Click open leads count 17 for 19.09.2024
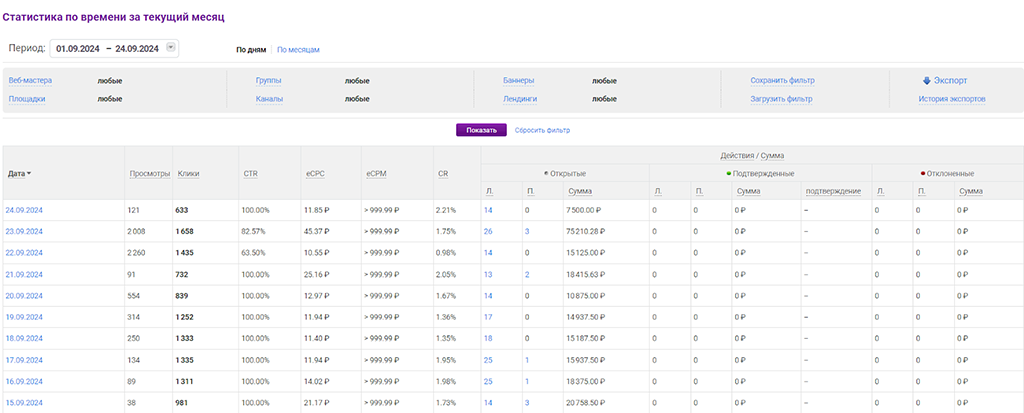Screen dimensions: 1024x413 coord(488,317)
